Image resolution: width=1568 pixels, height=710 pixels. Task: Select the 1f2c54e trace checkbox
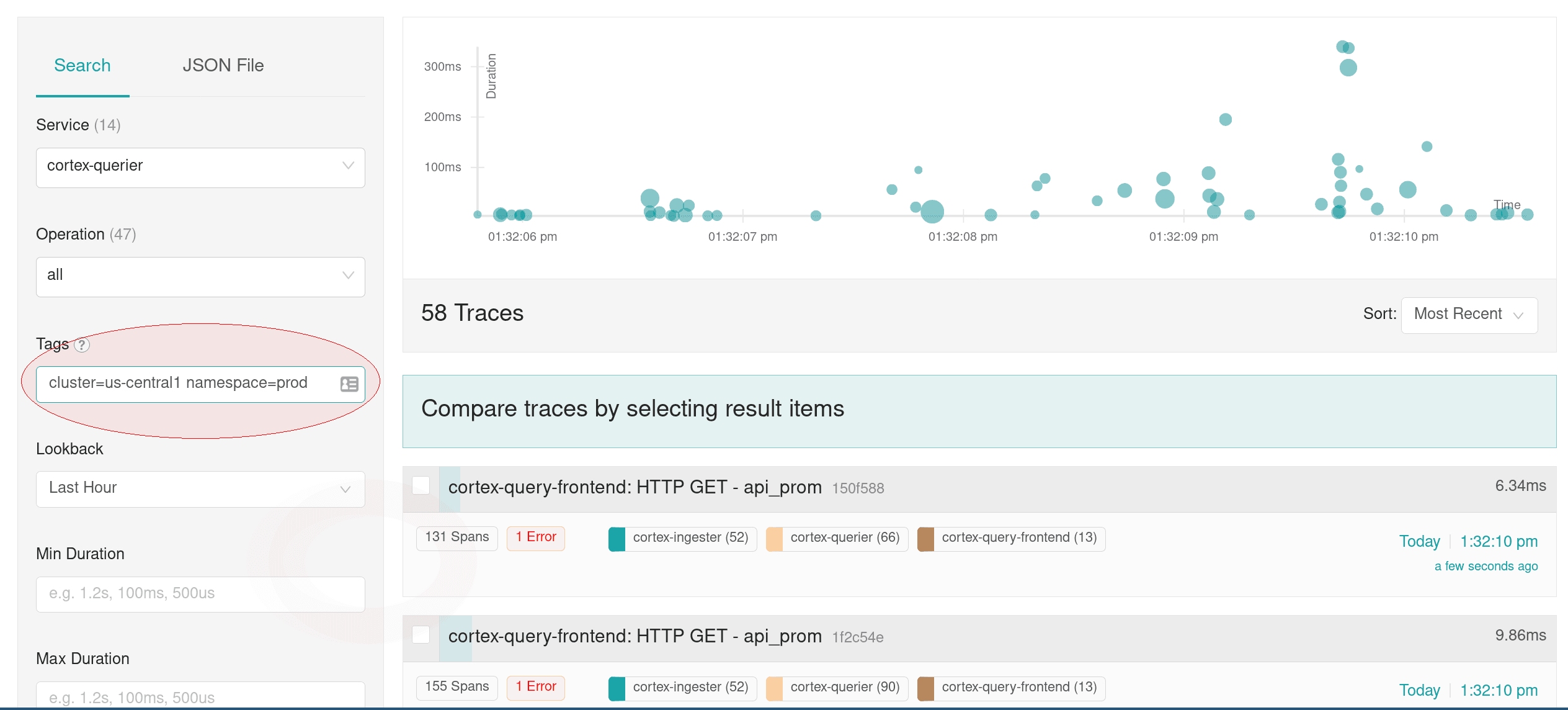click(x=421, y=634)
